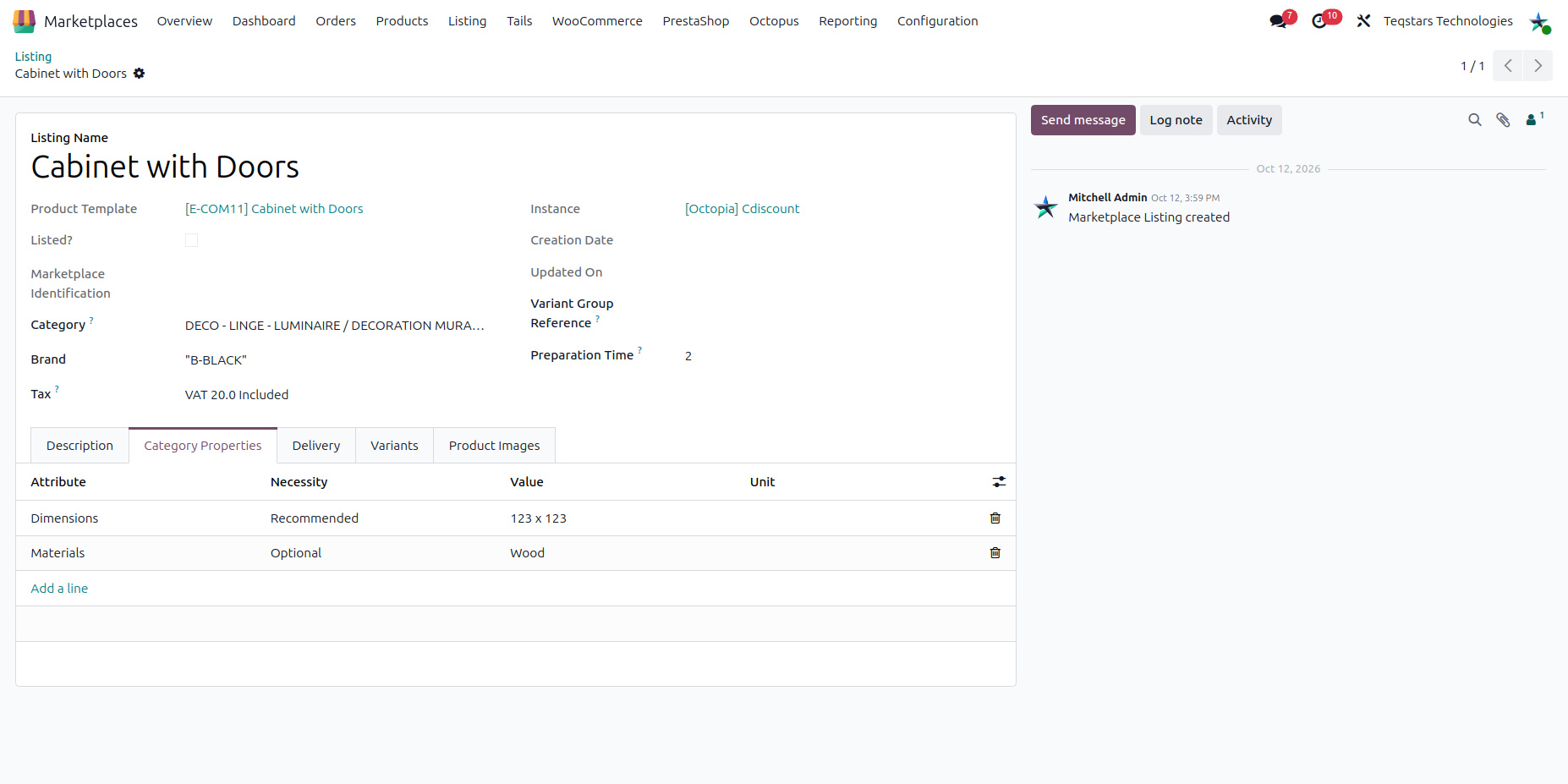Delete the Dimensions attribute row
The image size is (1568, 784).
pos(995,518)
